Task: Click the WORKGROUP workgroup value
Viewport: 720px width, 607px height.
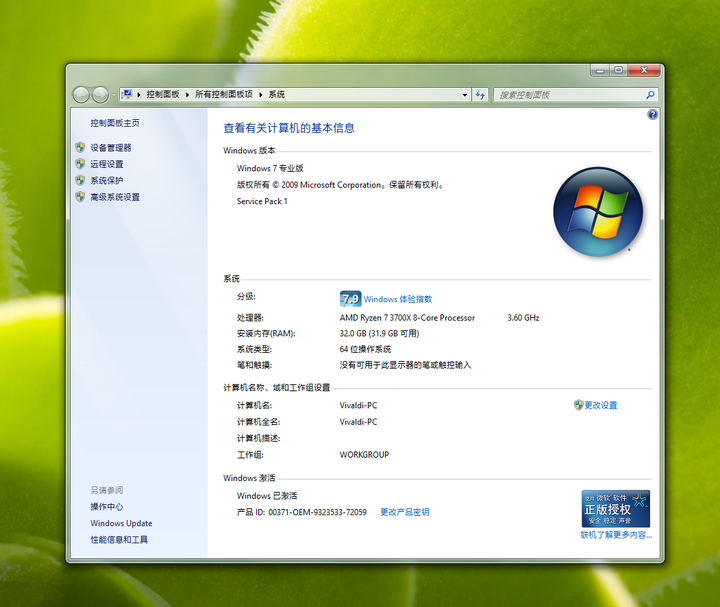Action: (x=364, y=455)
